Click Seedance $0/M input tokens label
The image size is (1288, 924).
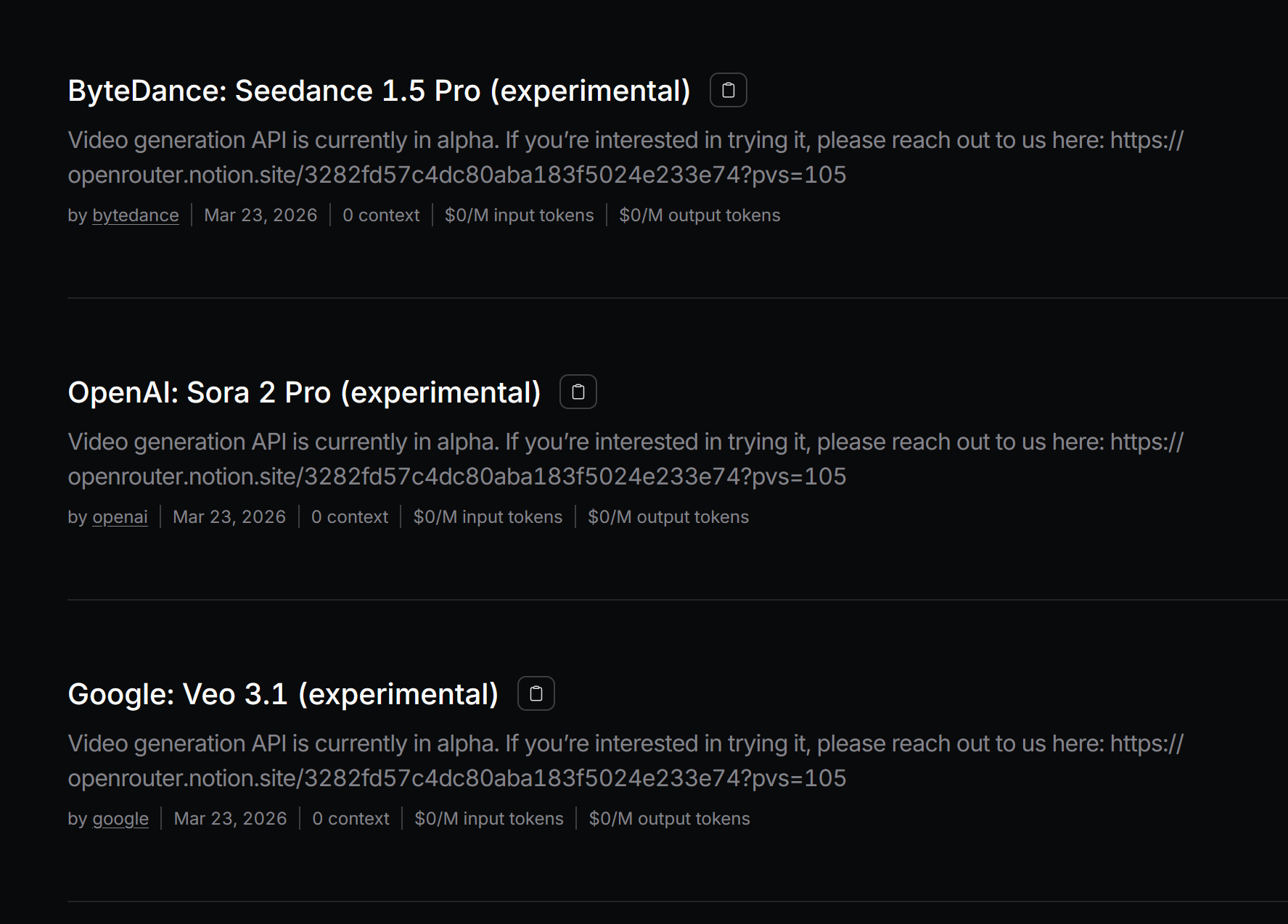pyautogui.click(x=520, y=215)
